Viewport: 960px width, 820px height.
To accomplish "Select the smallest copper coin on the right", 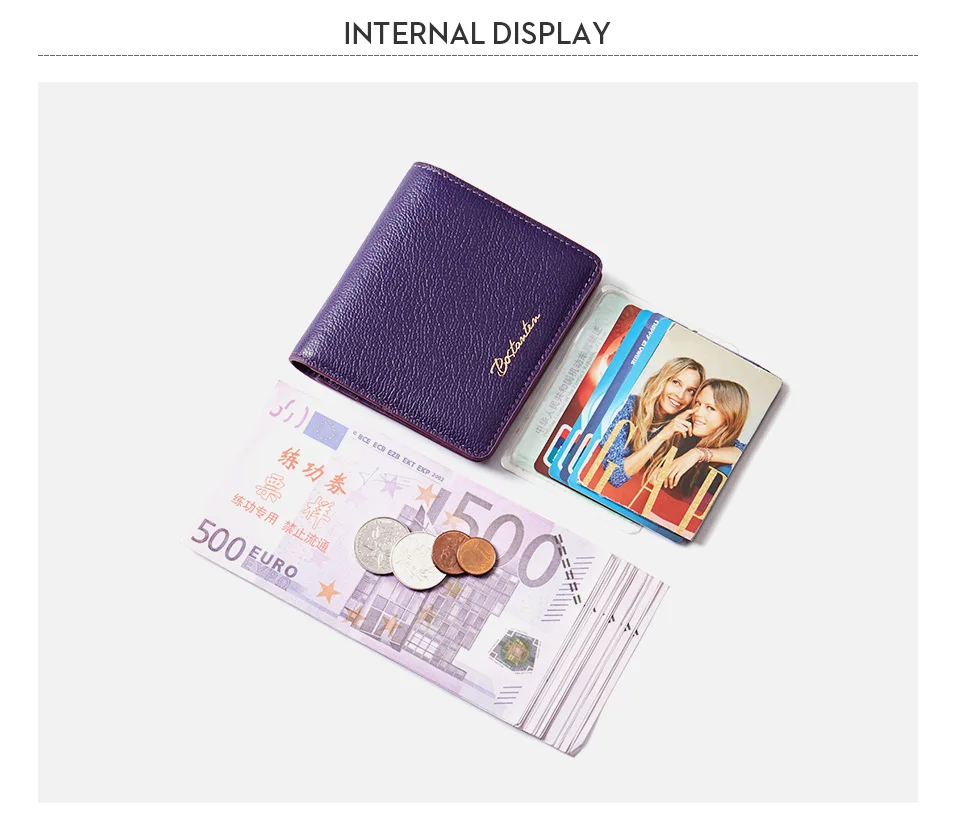I will 476,556.
